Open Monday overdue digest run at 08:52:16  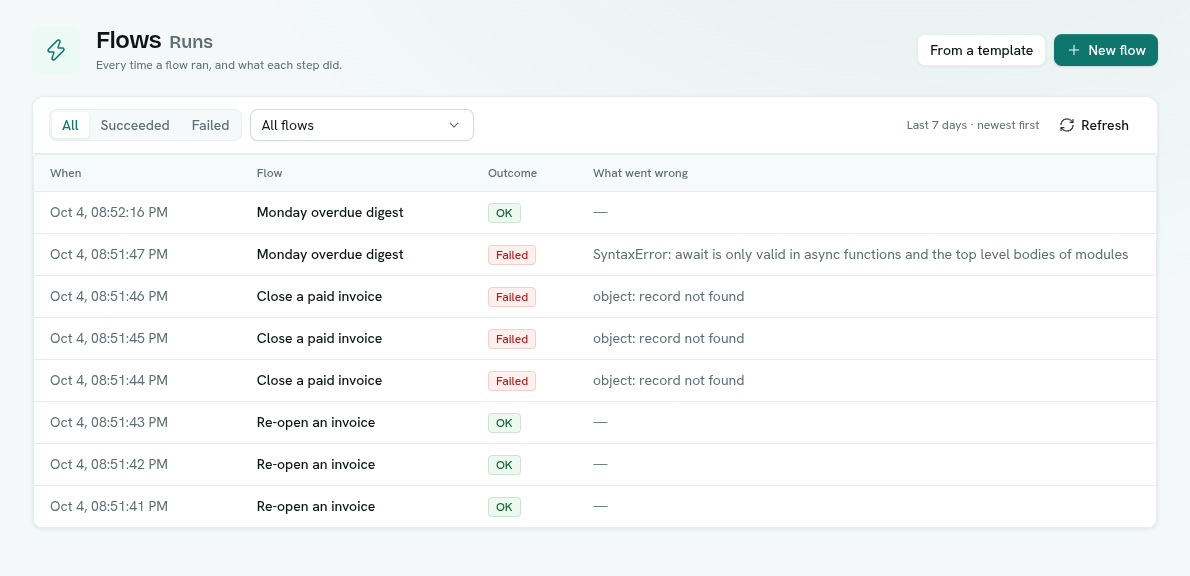click(330, 212)
